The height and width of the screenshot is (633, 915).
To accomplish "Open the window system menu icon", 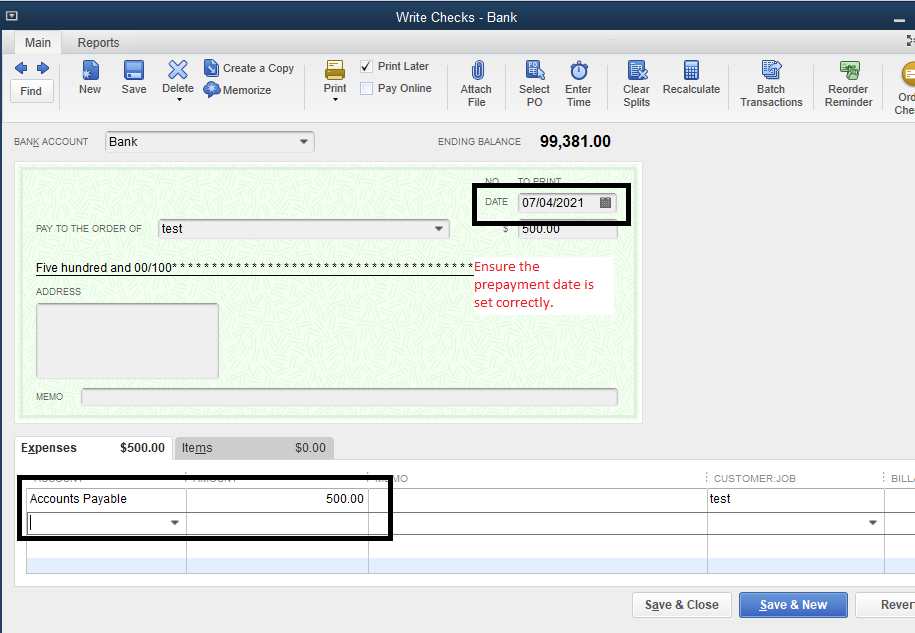I will pyautogui.click(x=12, y=16).
